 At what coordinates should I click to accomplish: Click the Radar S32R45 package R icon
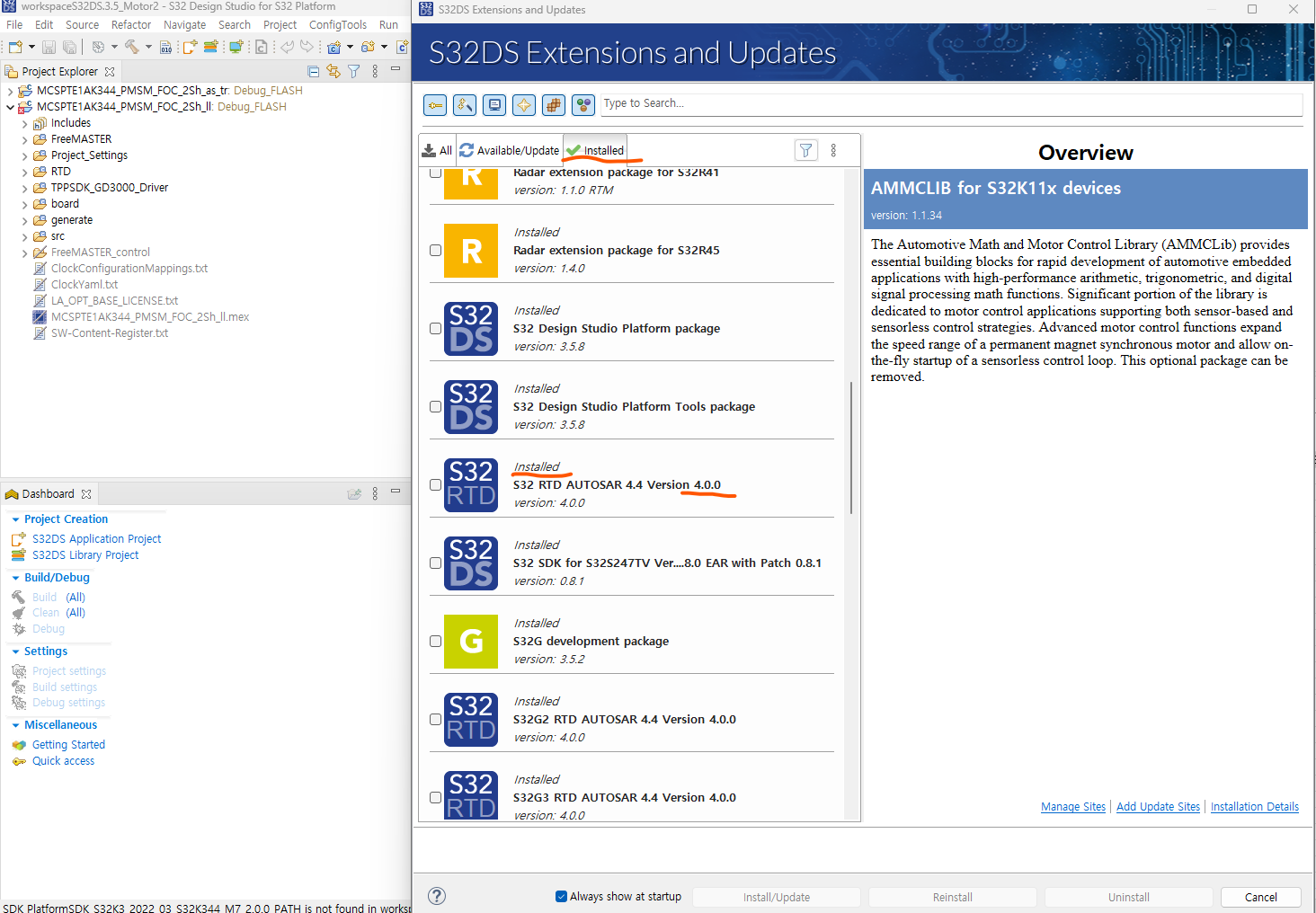click(x=471, y=251)
